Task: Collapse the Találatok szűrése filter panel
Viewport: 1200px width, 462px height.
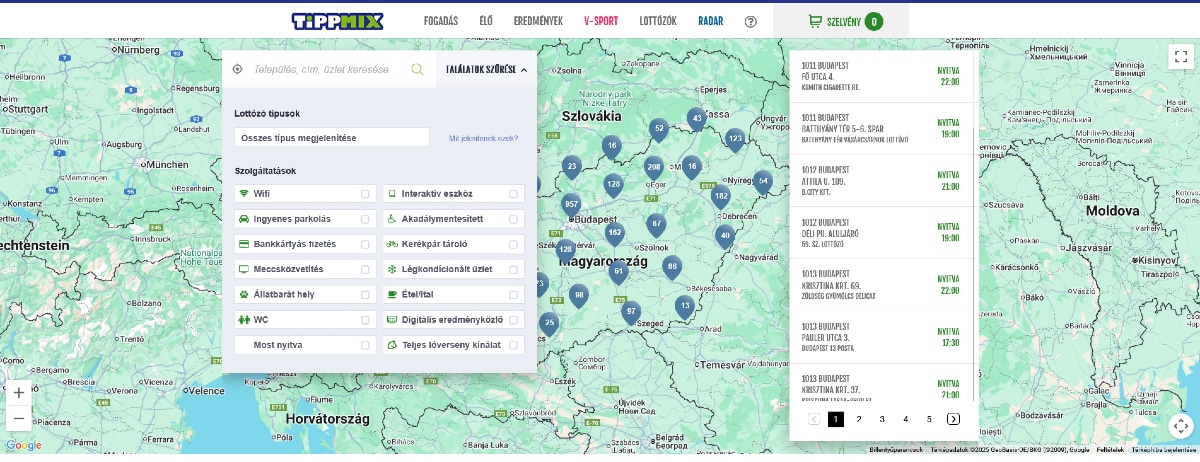Action: 486,69
